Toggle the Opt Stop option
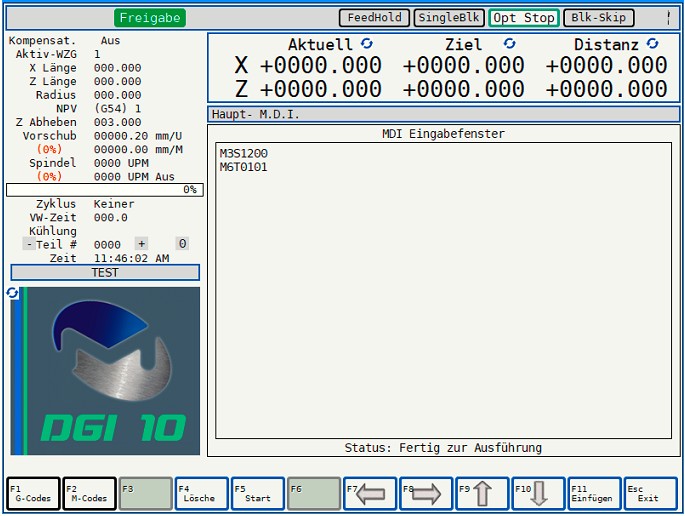The image size is (685, 516). 524,18
